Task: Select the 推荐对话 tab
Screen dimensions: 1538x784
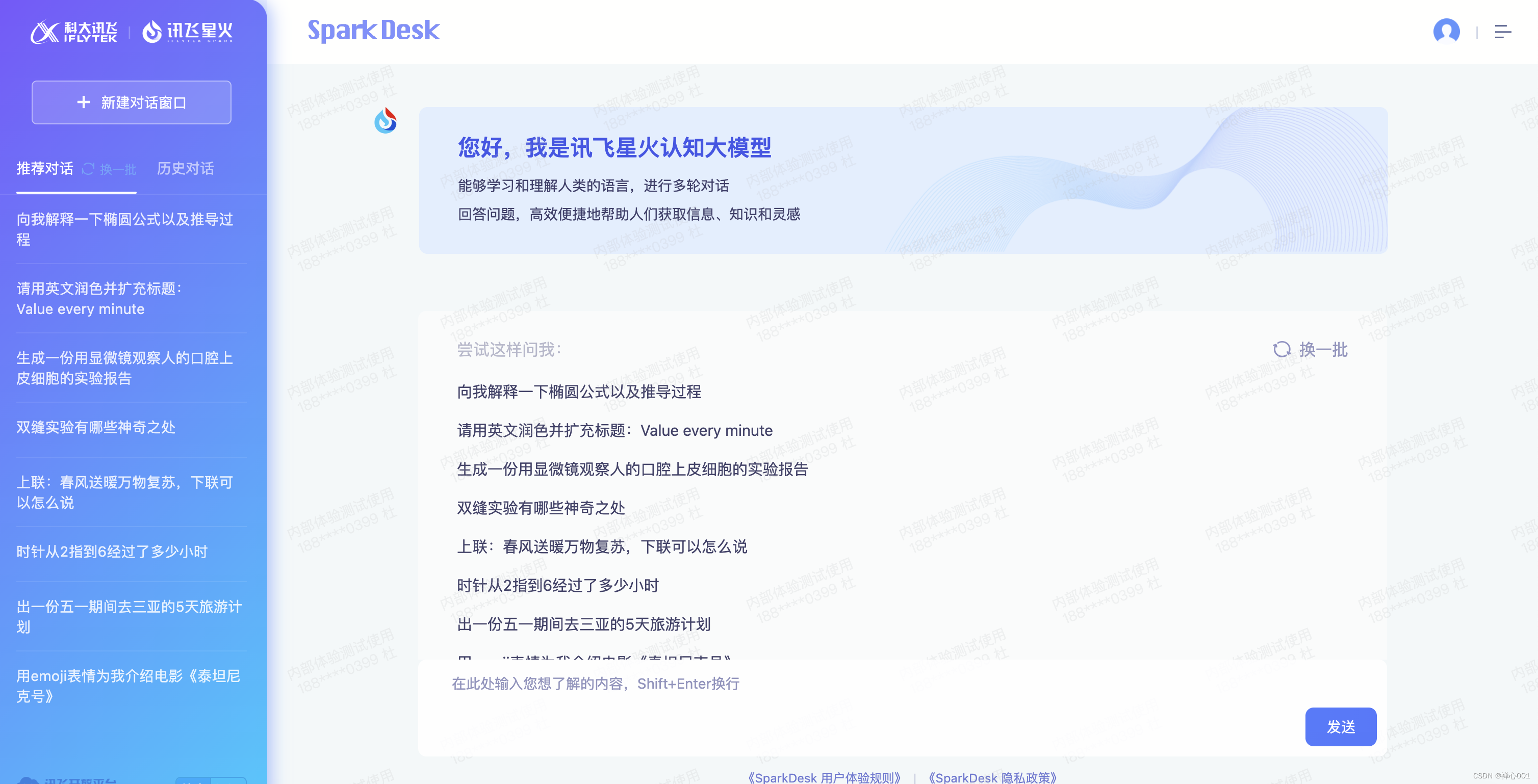Action: click(45, 168)
